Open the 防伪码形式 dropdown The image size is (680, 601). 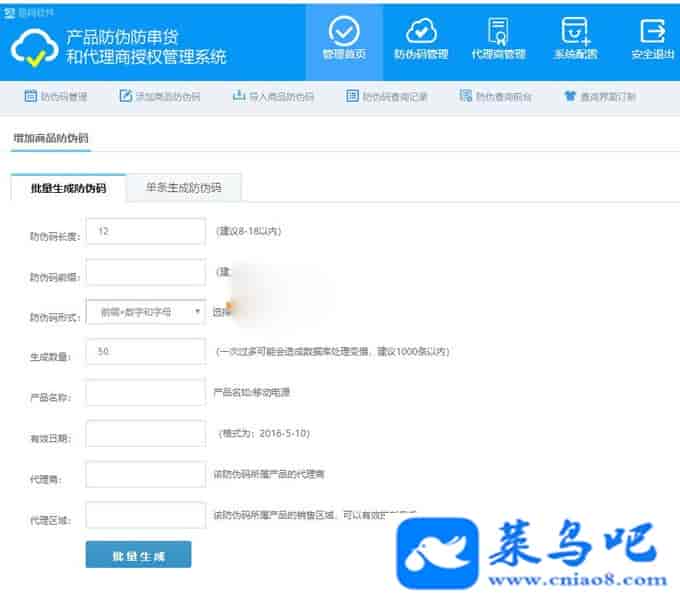146,312
